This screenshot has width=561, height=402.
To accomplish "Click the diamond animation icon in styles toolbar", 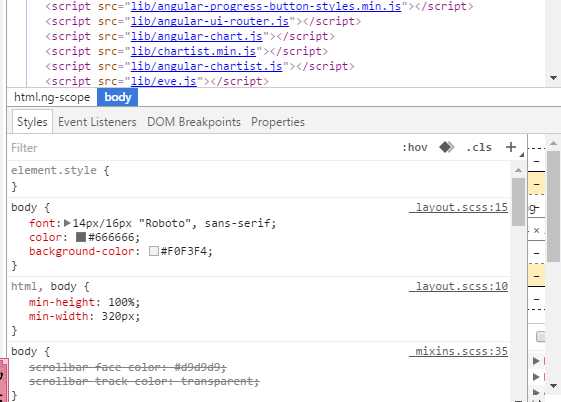I will pyautogui.click(x=447, y=147).
